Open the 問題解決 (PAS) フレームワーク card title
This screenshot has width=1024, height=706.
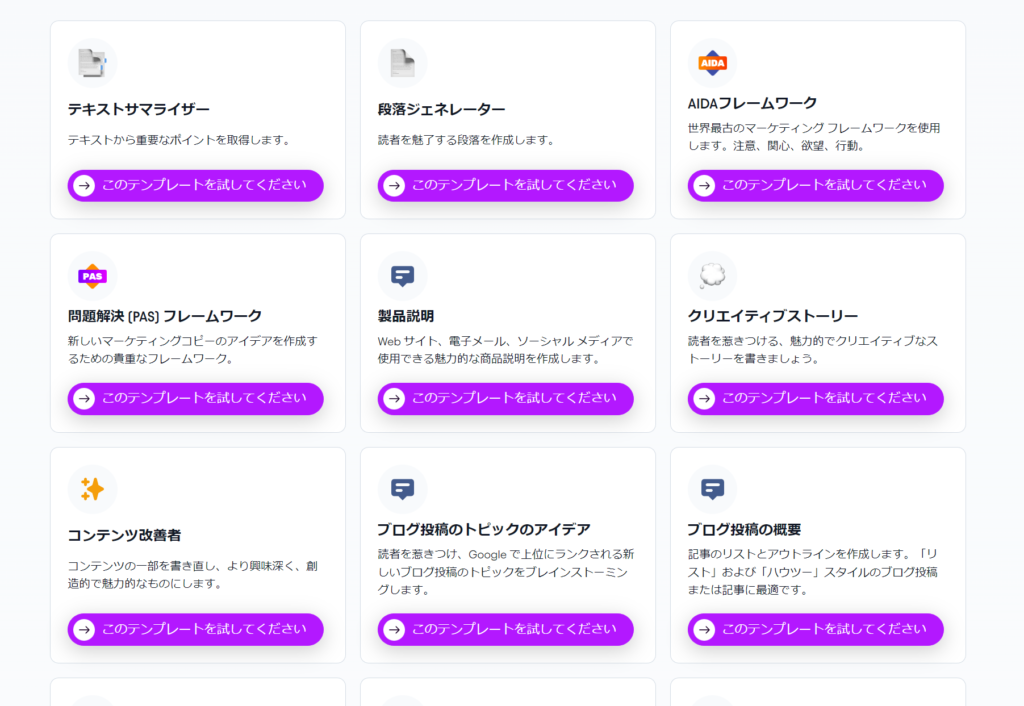click(x=165, y=316)
